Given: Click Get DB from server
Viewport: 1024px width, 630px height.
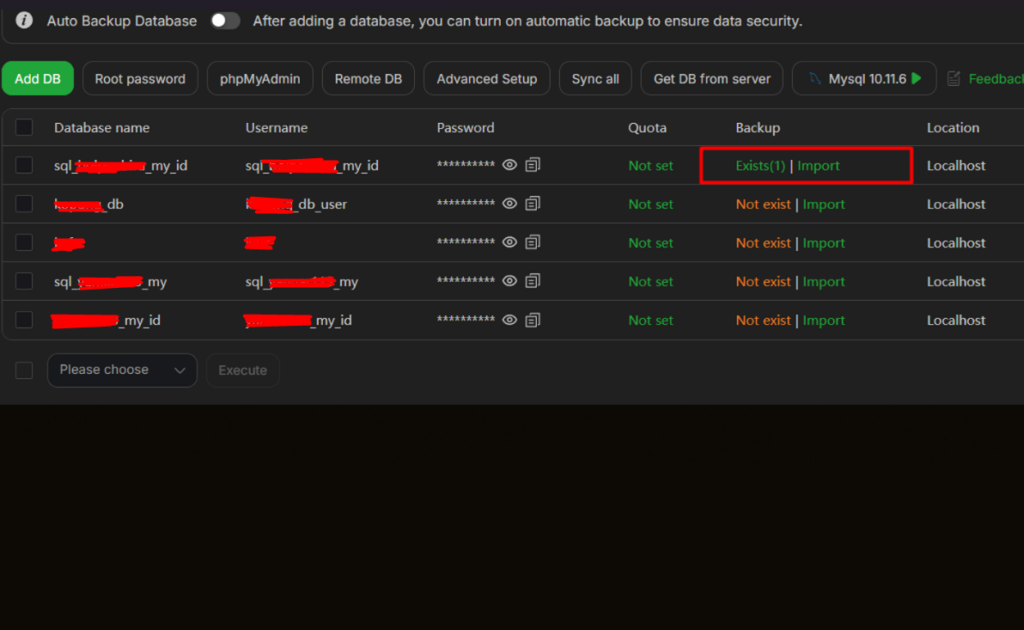Looking at the screenshot, I should click(x=712, y=79).
